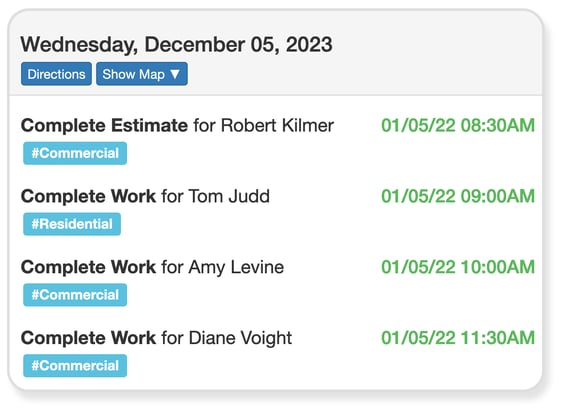Image resolution: width=564 pixels, height=418 pixels.
Task: Click the Directions button
Action: click(56, 74)
